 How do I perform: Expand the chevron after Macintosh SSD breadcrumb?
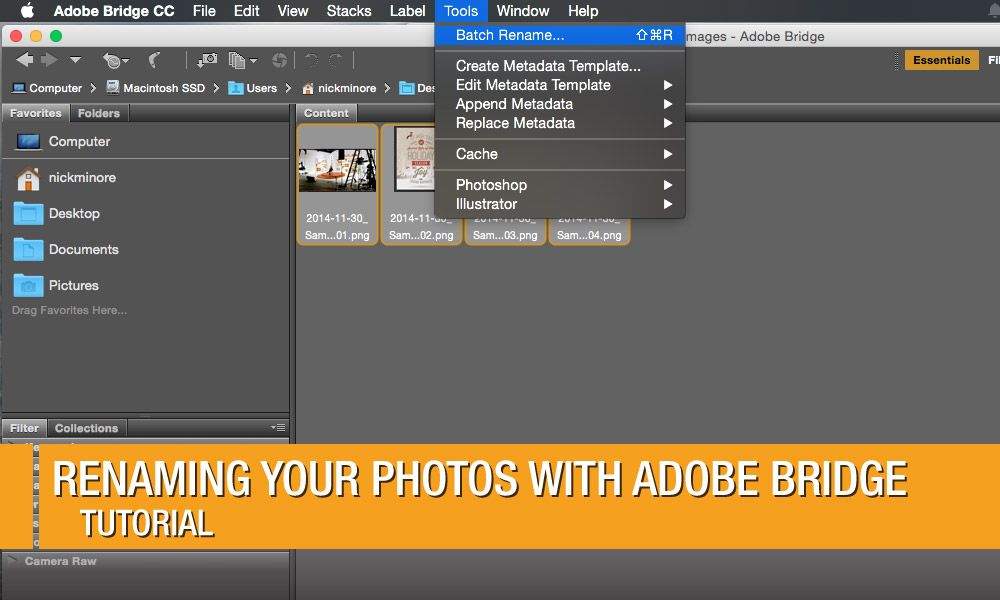pos(216,88)
